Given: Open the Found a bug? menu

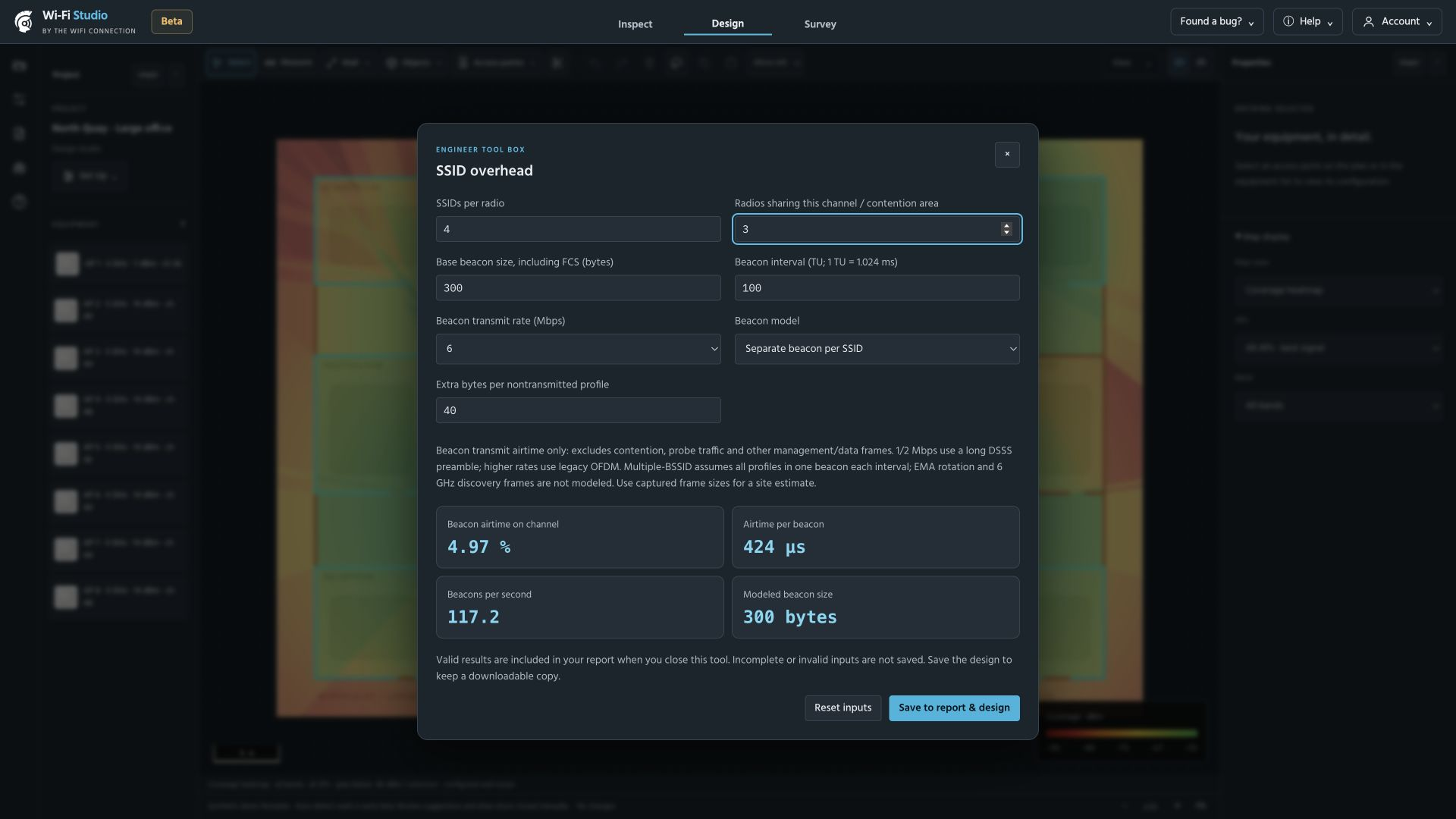Looking at the screenshot, I should (1216, 22).
